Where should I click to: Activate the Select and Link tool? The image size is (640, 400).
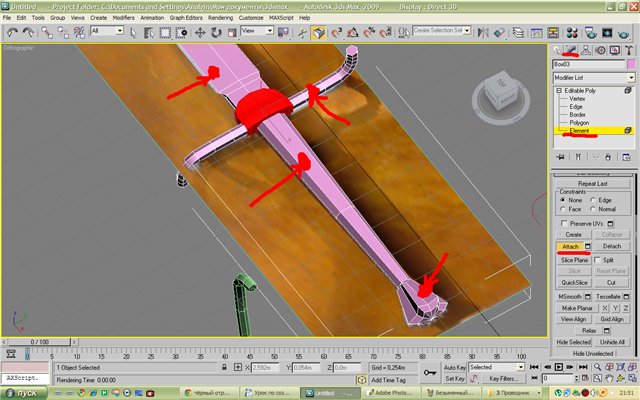pos(47,32)
